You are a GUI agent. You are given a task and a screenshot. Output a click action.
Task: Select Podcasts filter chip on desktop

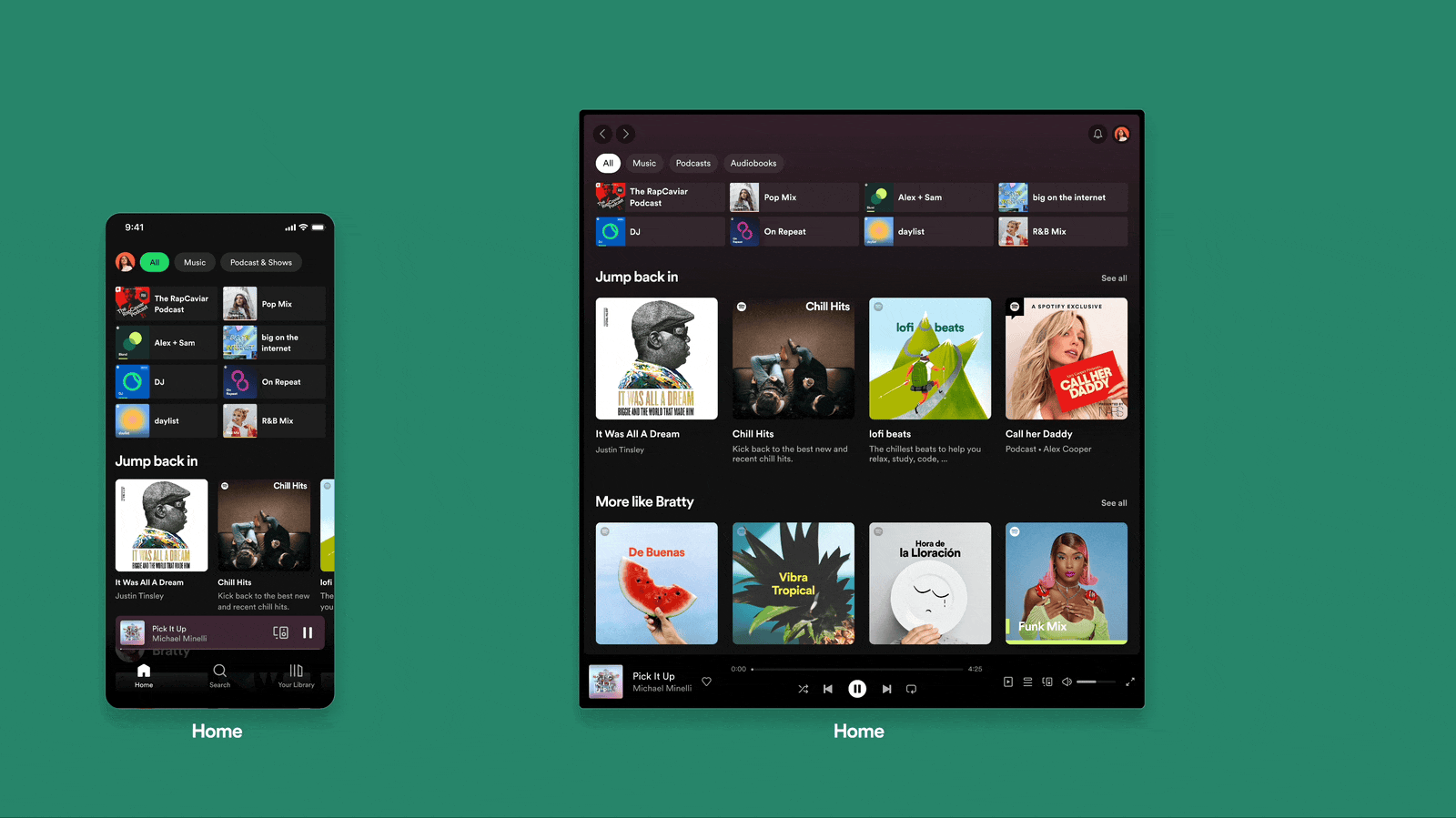click(x=693, y=163)
